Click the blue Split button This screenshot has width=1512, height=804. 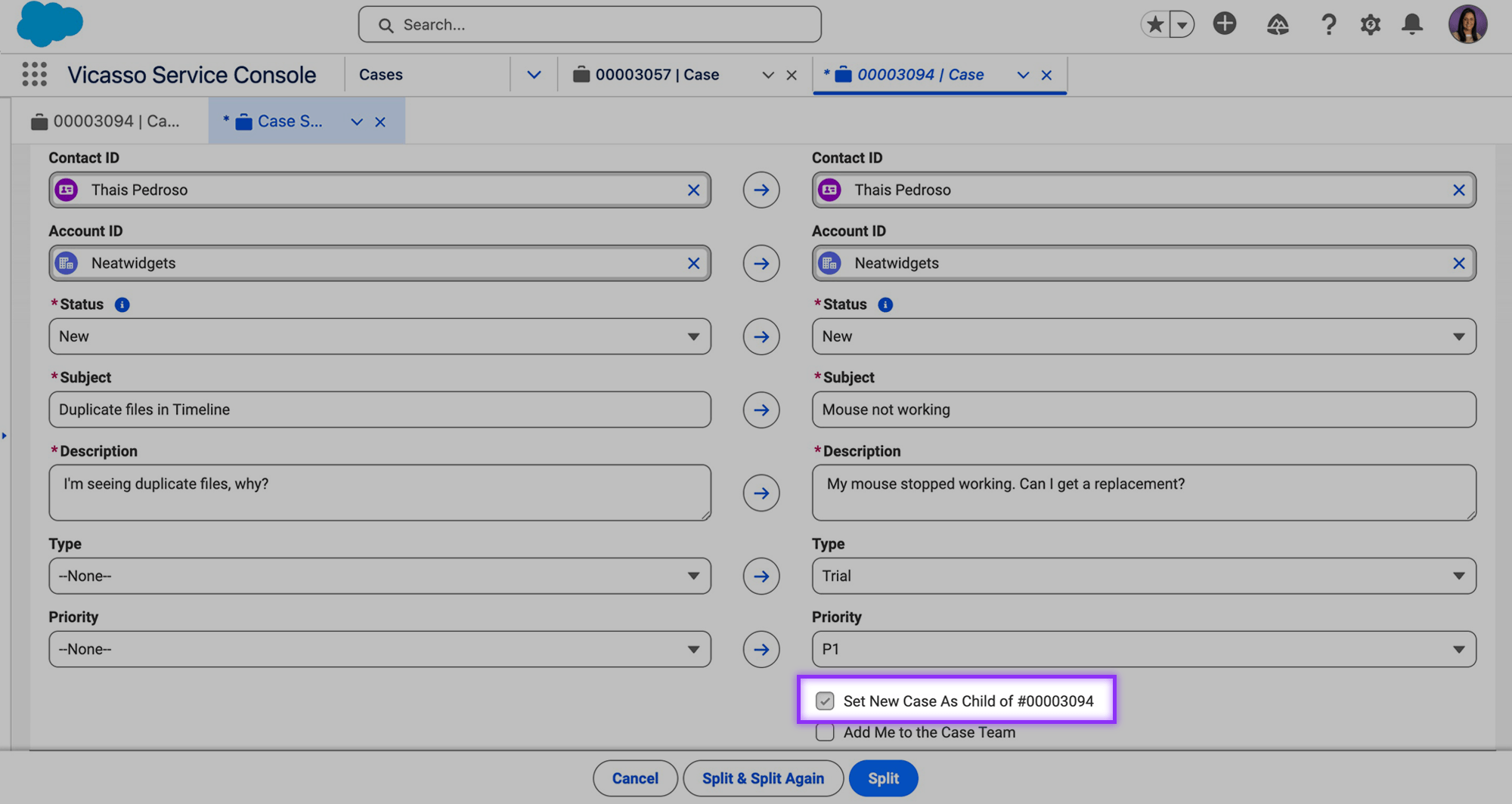click(883, 778)
